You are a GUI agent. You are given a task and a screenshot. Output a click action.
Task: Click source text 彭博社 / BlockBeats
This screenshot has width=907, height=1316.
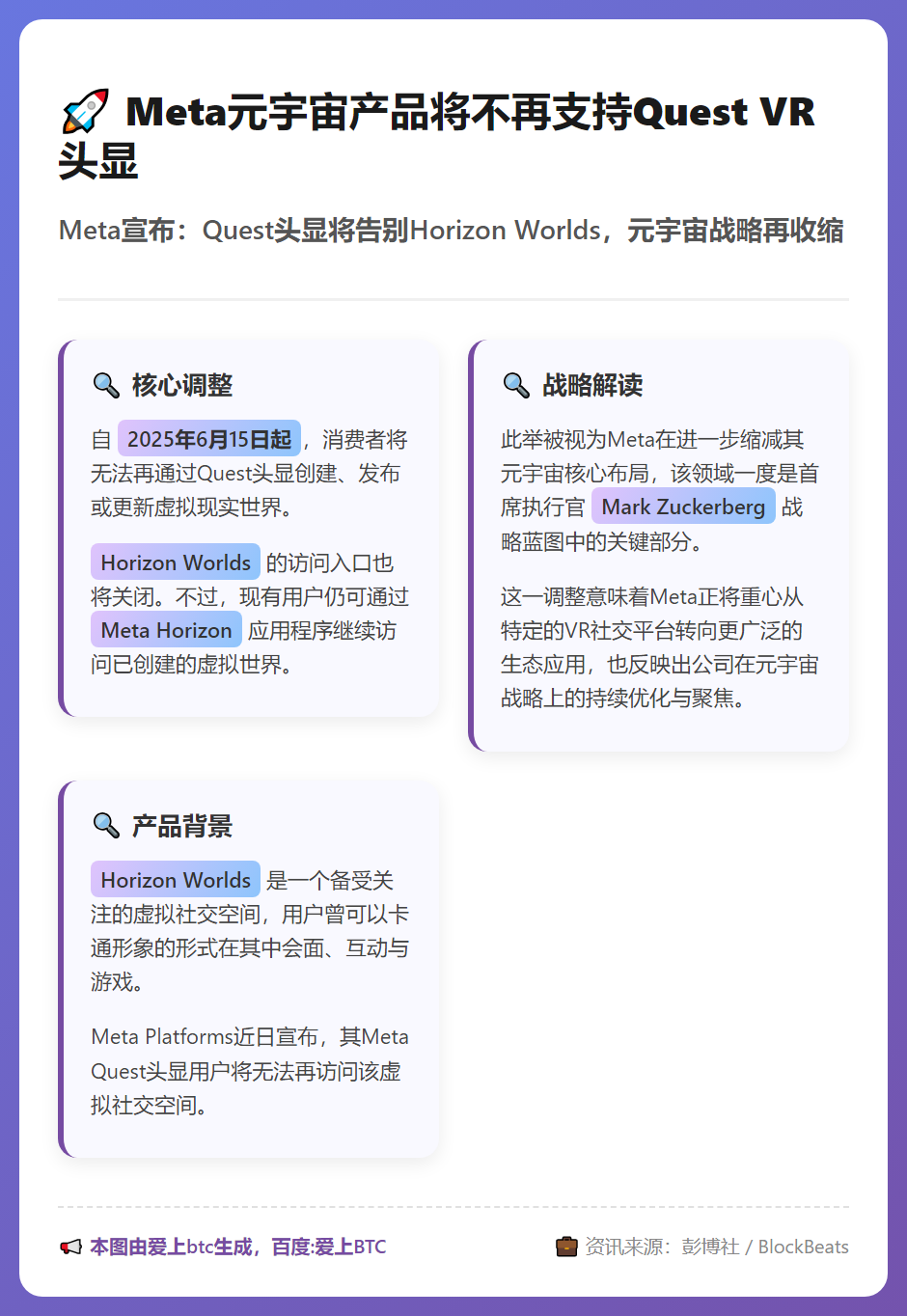pyautogui.click(x=764, y=1247)
